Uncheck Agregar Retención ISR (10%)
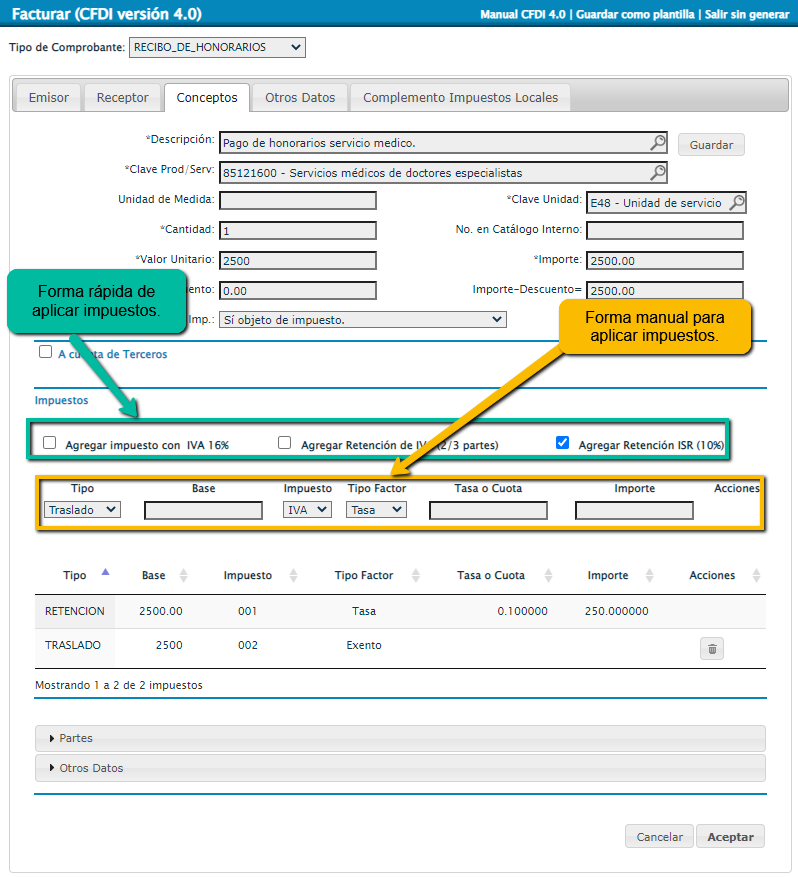Image resolution: width=798 pixels, height=877 pixels. coord(563,443)
